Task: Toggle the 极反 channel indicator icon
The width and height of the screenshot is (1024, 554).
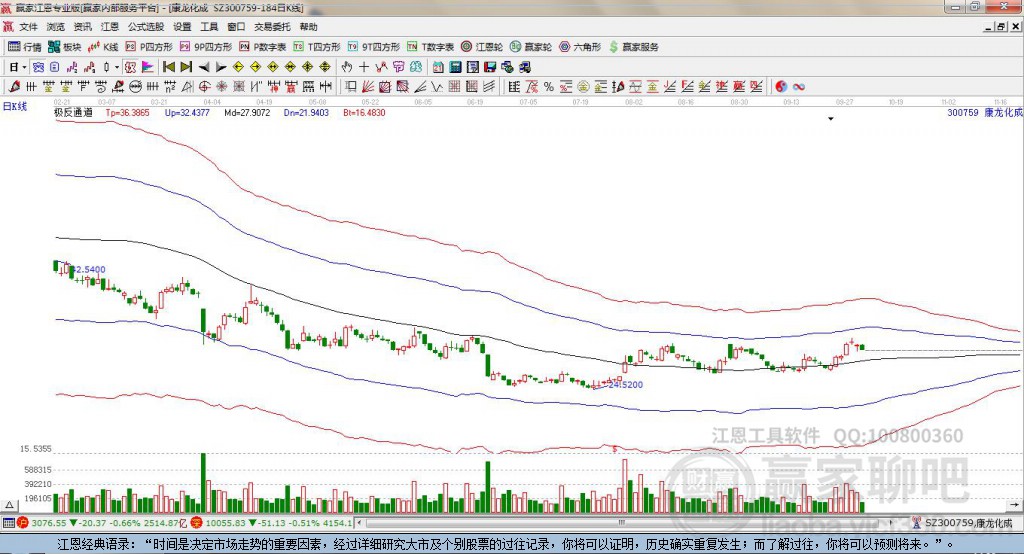Action: [x=130, y=67]
